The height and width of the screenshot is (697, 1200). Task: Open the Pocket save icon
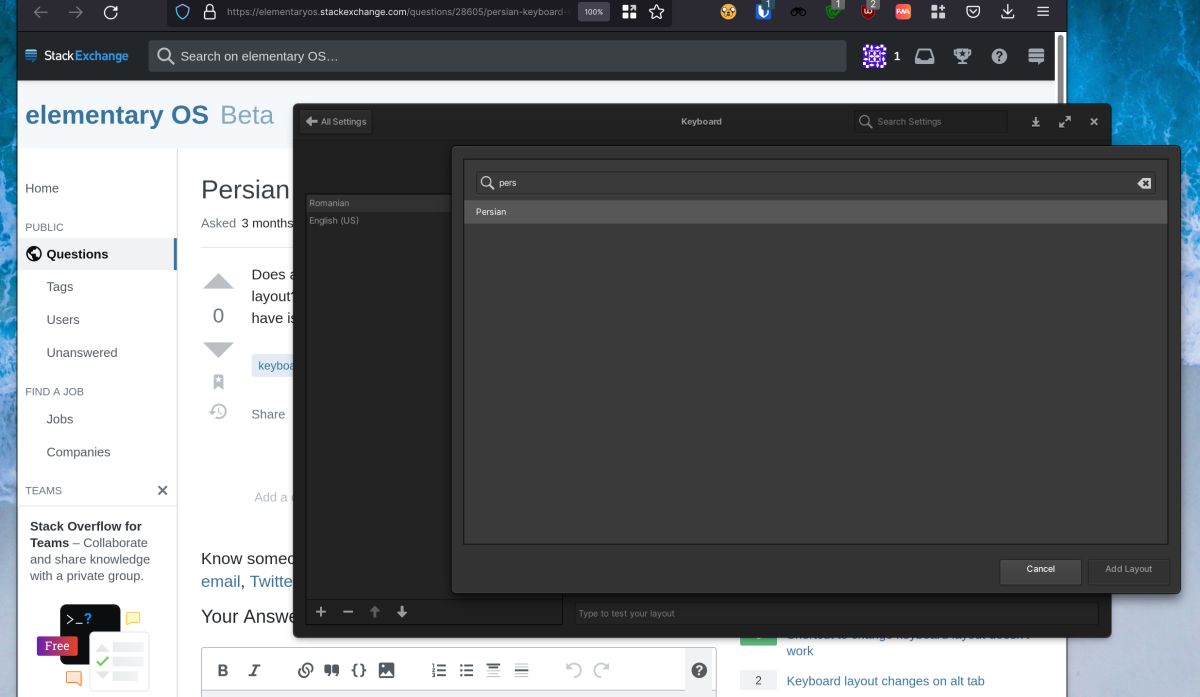click(x=973, y=12)
